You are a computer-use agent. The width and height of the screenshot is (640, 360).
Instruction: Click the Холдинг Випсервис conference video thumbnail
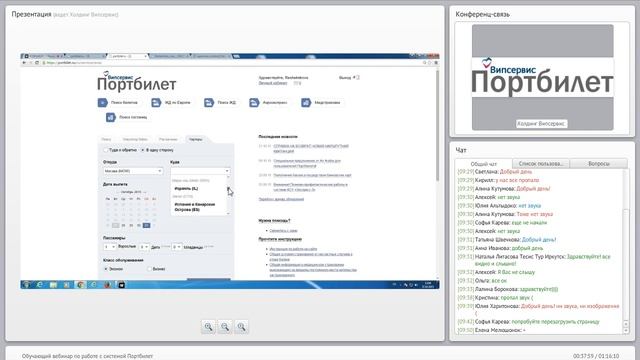[x=542, y=78]
